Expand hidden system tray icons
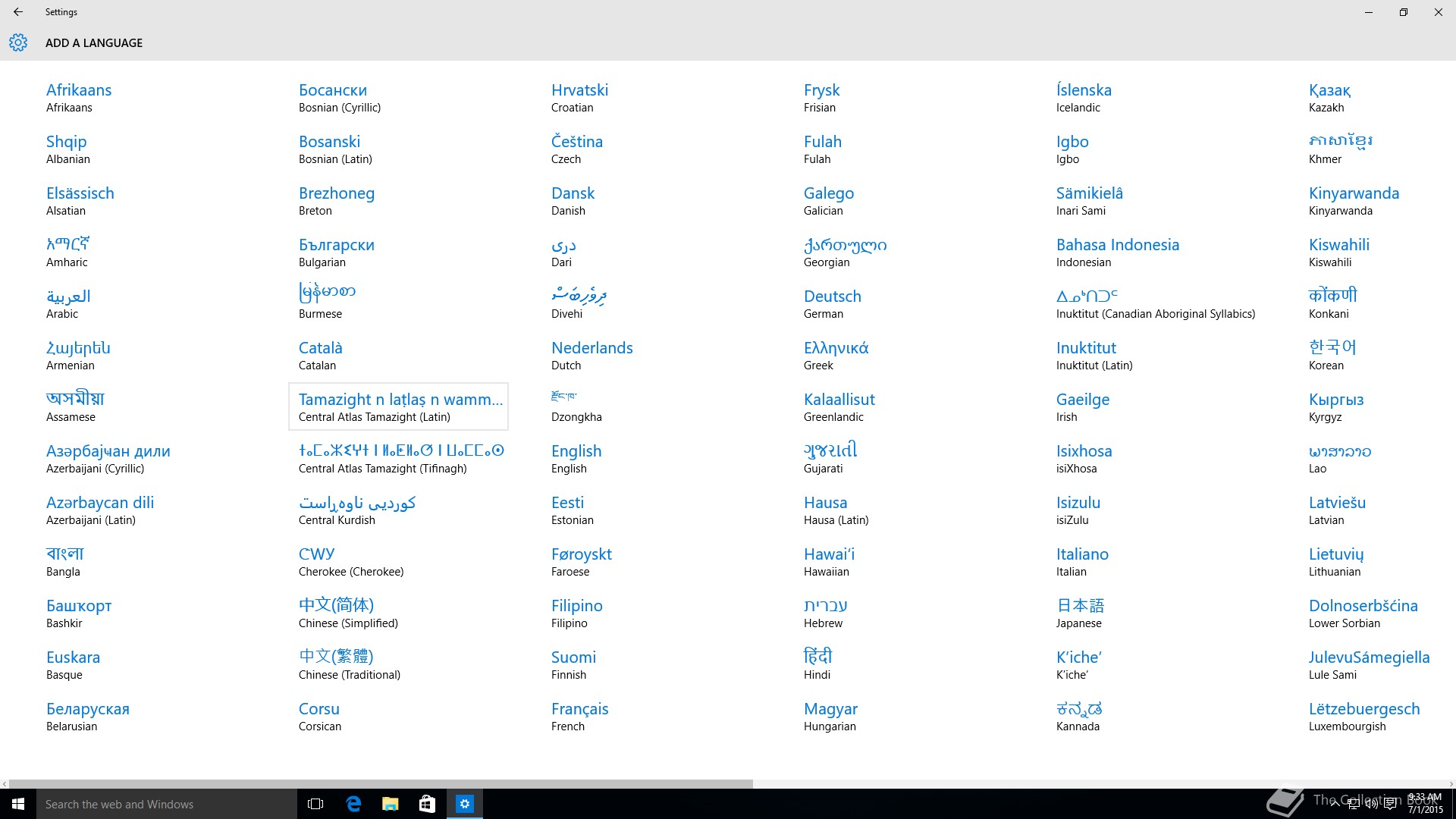Screen dimensions: 1456x819 [x=1335, y=804]
